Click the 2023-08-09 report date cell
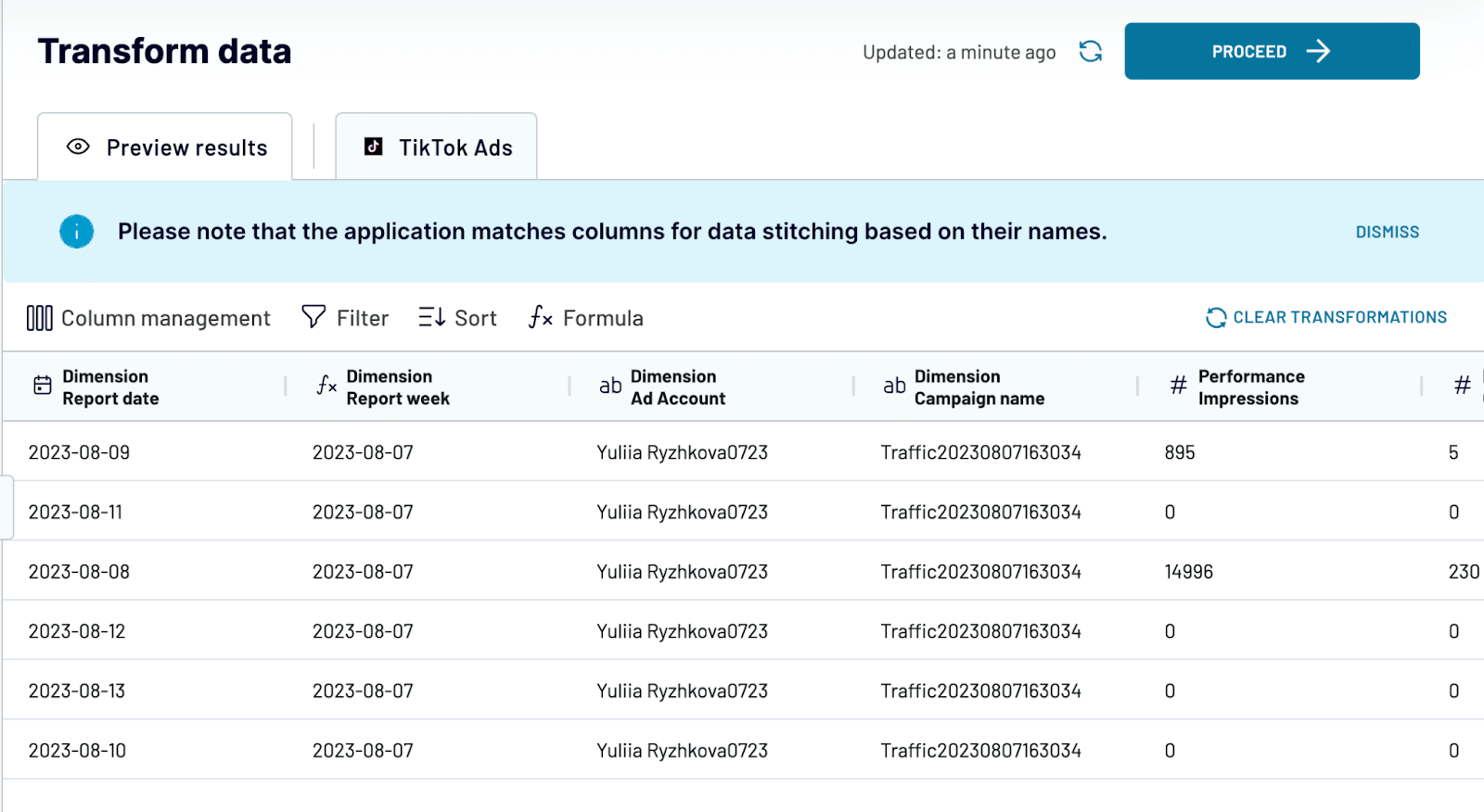The image size is (1484, 812). click(x=79, y=452)
